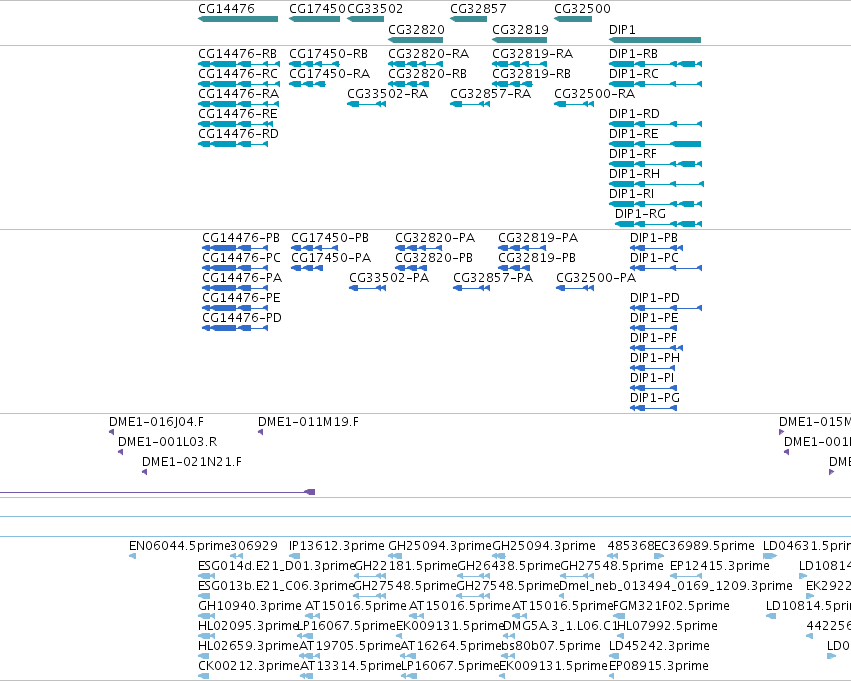Click transcript CG32500-RA
851x681 pixels.
coord(574,104)
